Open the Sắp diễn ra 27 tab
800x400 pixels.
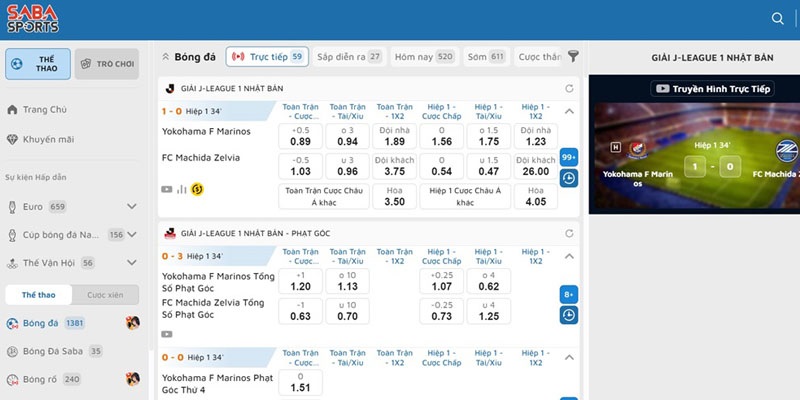click(349, 57)
